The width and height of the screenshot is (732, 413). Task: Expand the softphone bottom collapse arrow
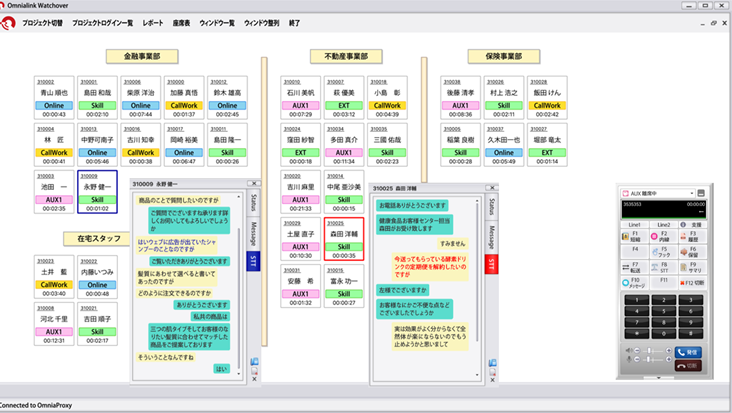(659, 378)
